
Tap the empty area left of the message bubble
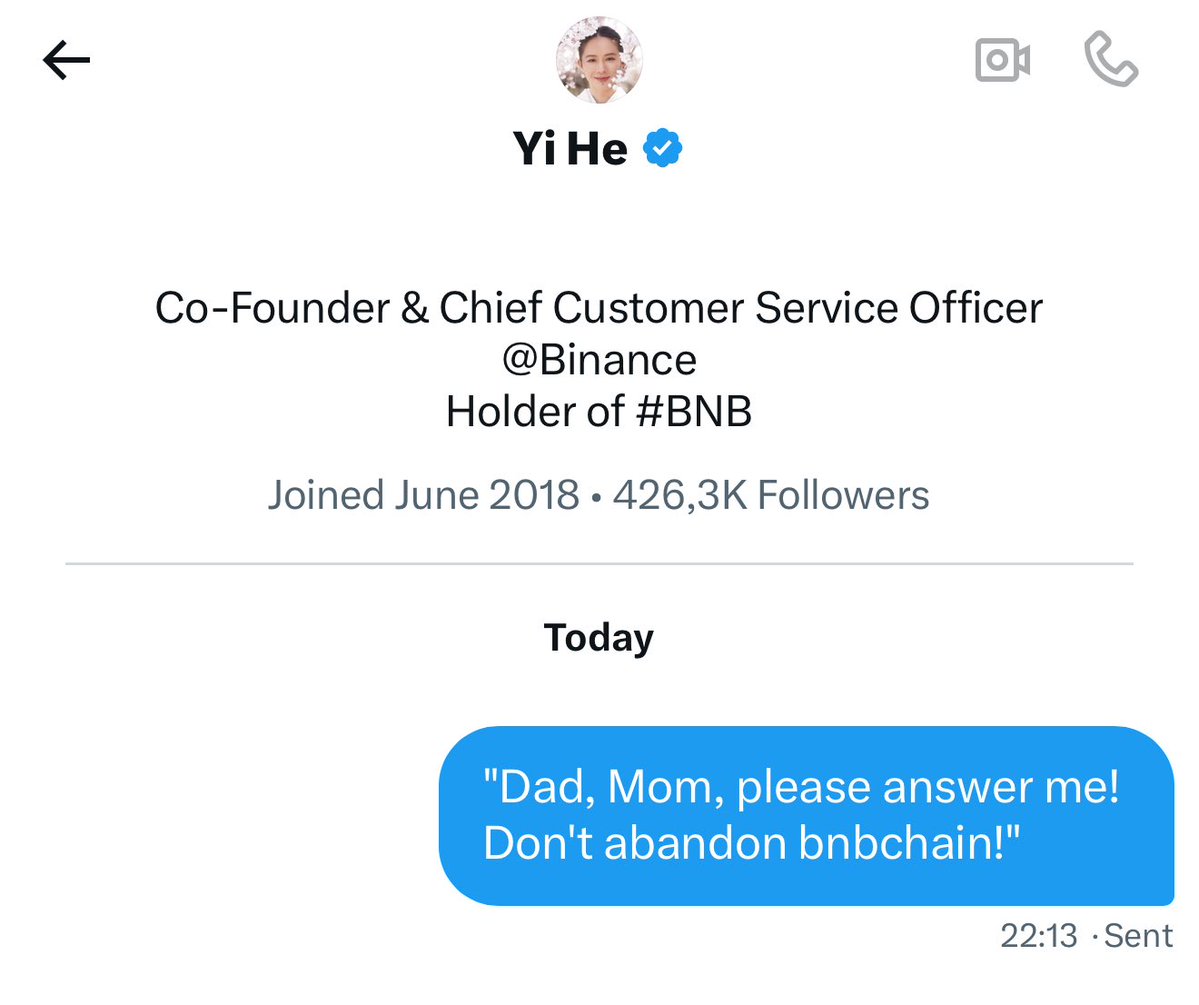tap(219, 816)
